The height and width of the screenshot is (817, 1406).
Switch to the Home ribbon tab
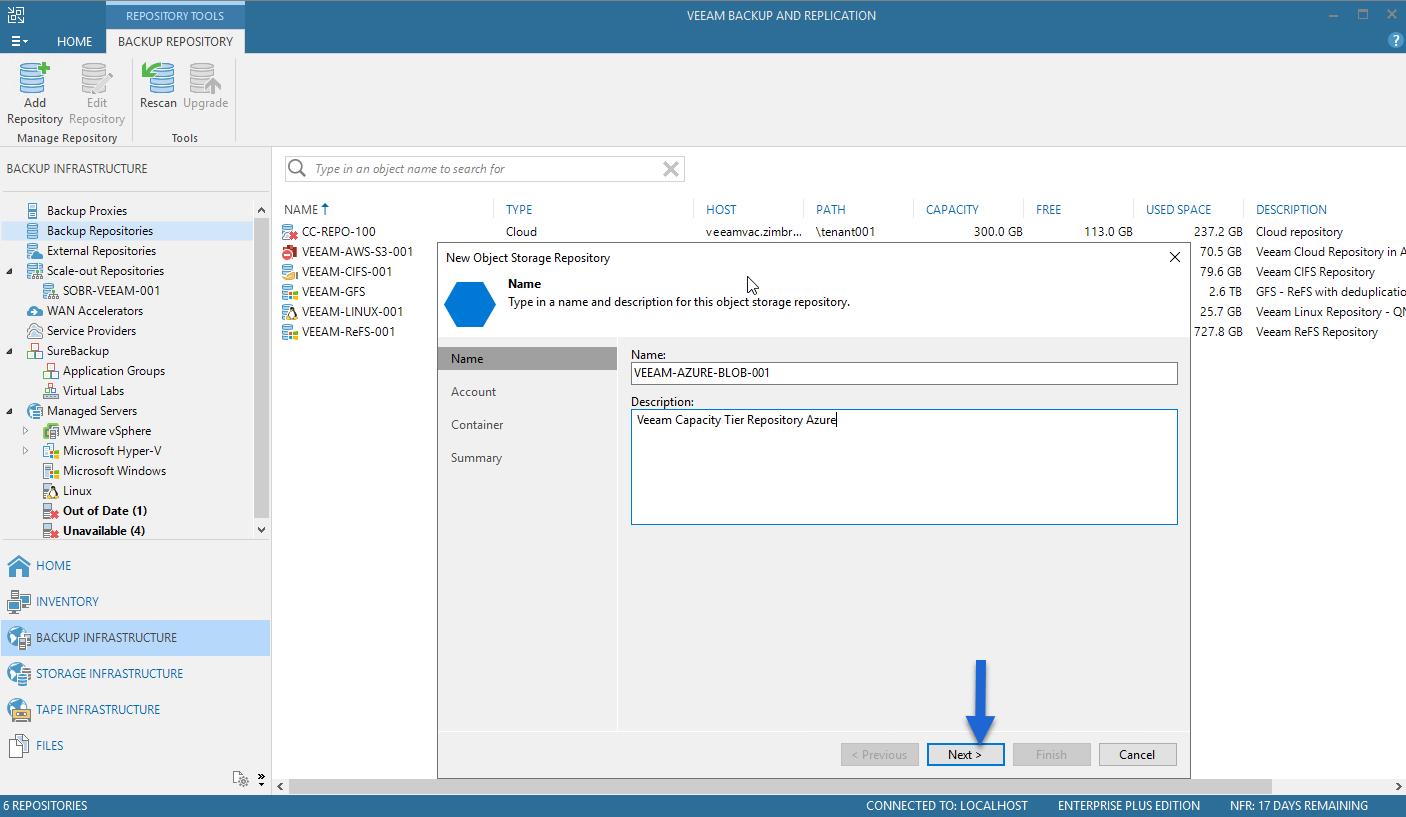[74, 41]
